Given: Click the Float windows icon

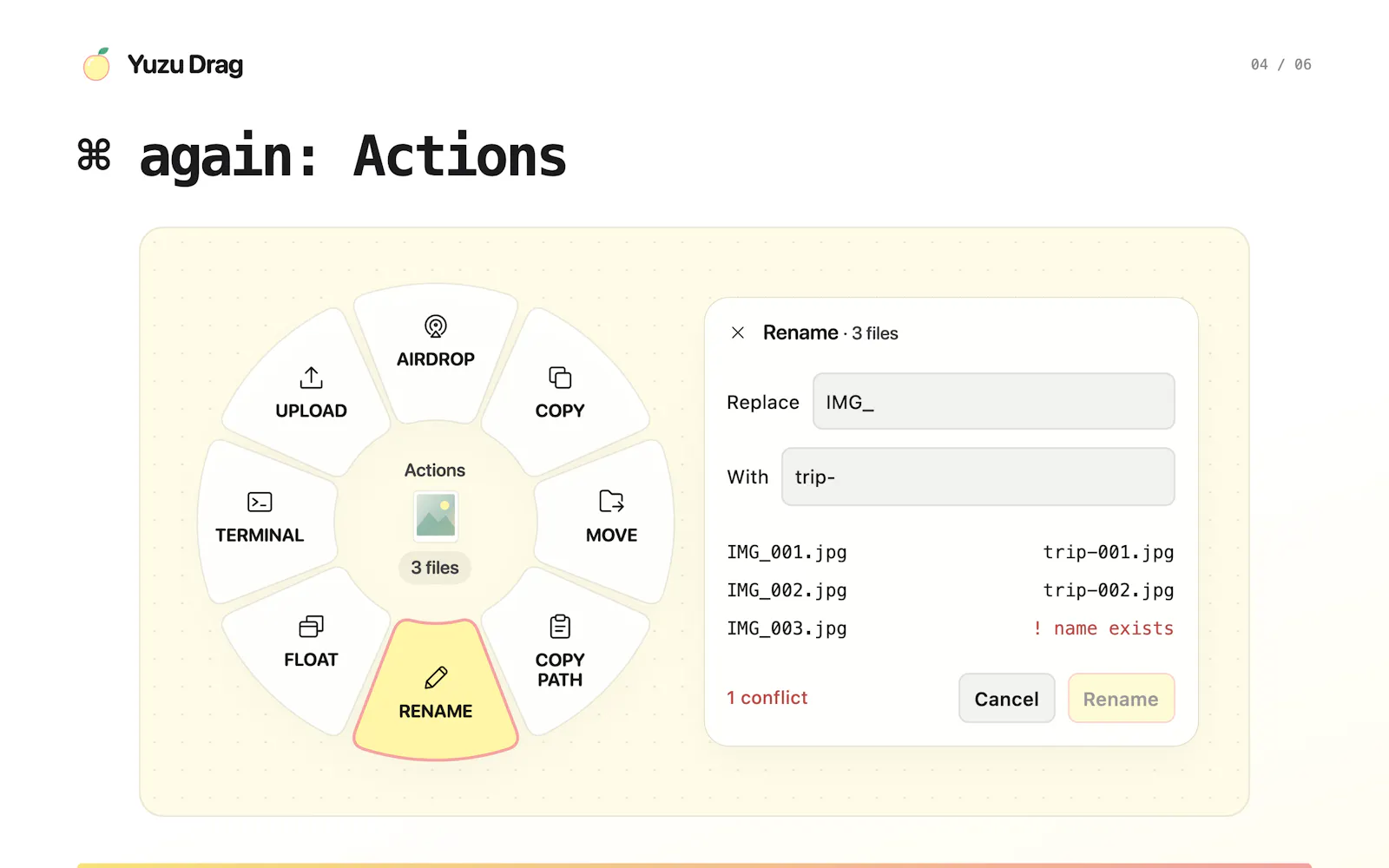Looking at the screenshot, I should click(311, 626).
